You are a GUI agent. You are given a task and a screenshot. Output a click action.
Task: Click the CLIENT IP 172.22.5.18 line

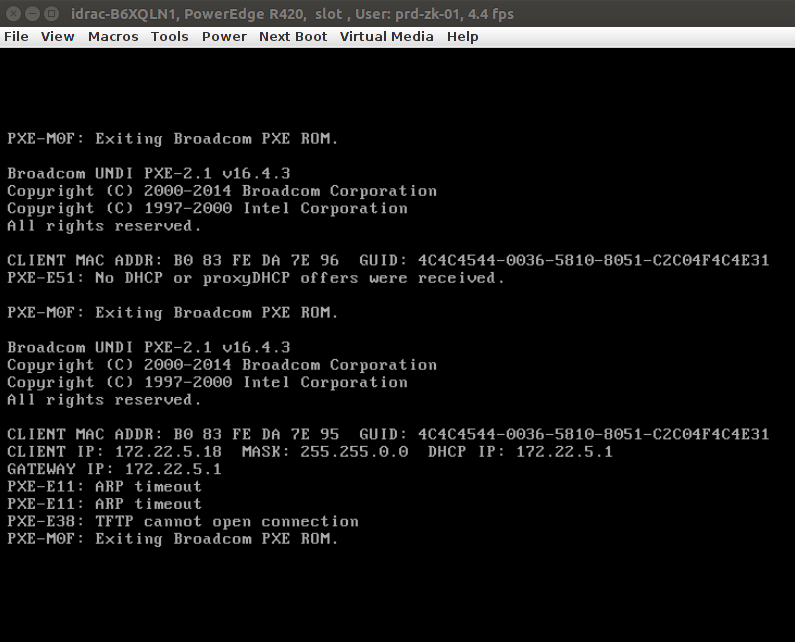pos(310,452)
